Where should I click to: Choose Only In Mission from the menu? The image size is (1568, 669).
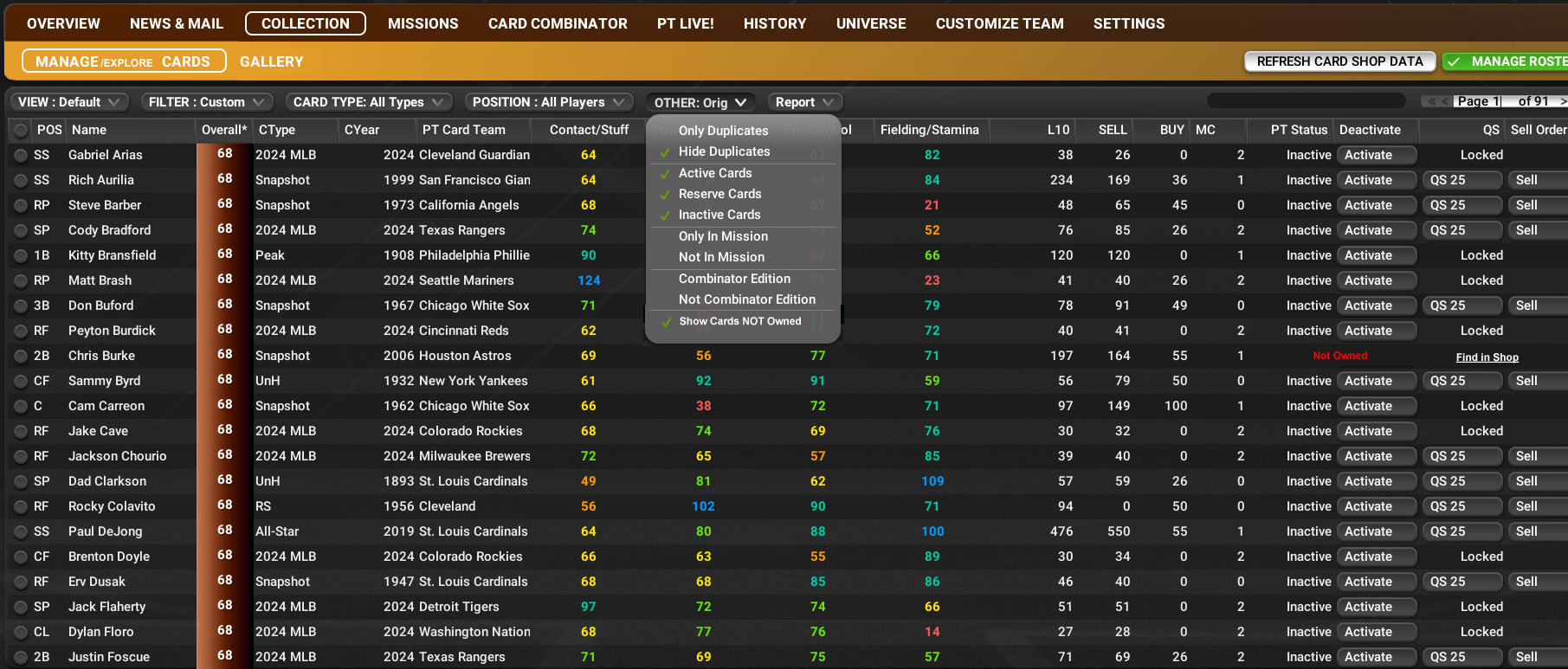pyautogui.click(x=723, y=236)
